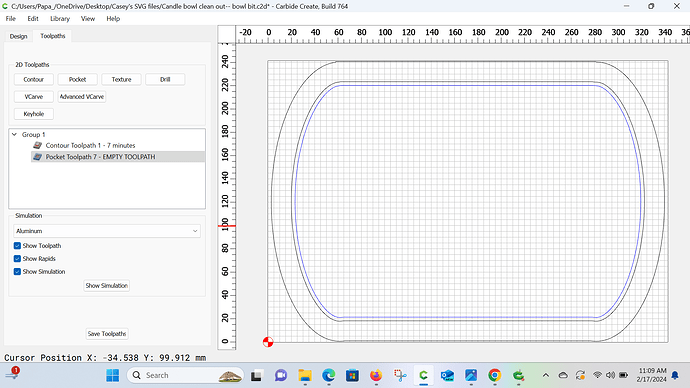This screenshot has width=690, height=388.
Task: Open the Photos app from the taskbar
Action: [471, 376]
